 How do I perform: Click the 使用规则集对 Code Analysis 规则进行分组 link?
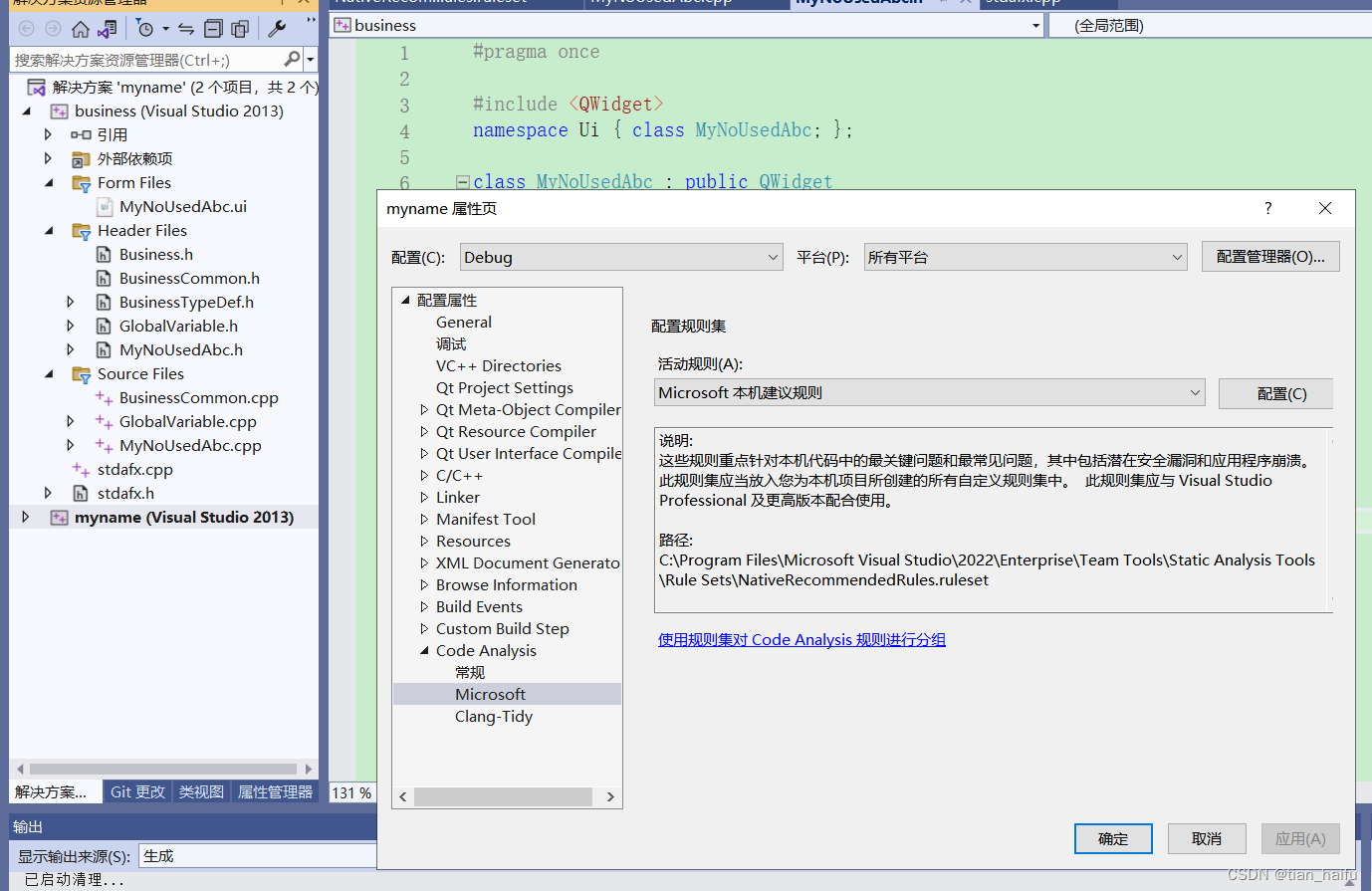point(801,639)
